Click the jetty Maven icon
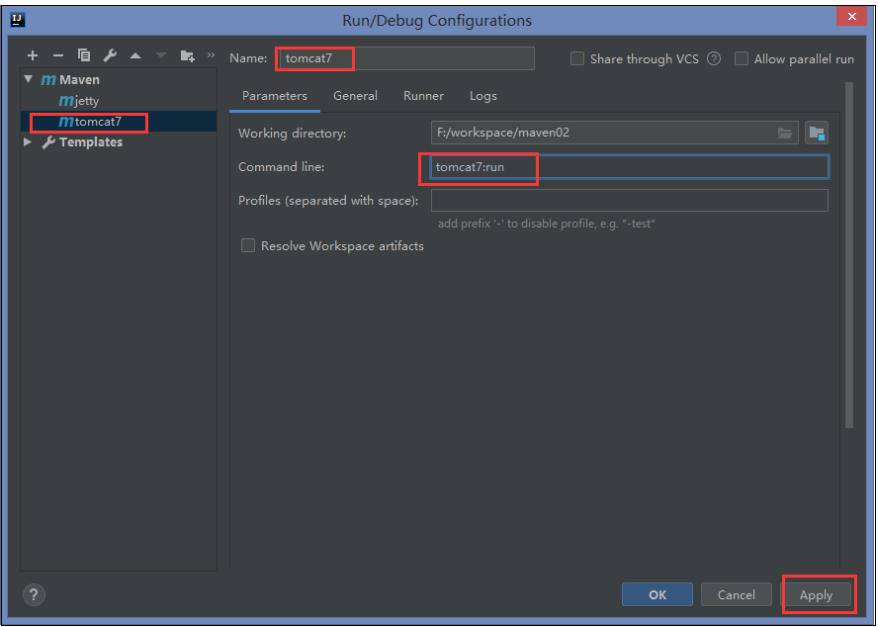This screenshot has width=878, height=627. (66, 101)
